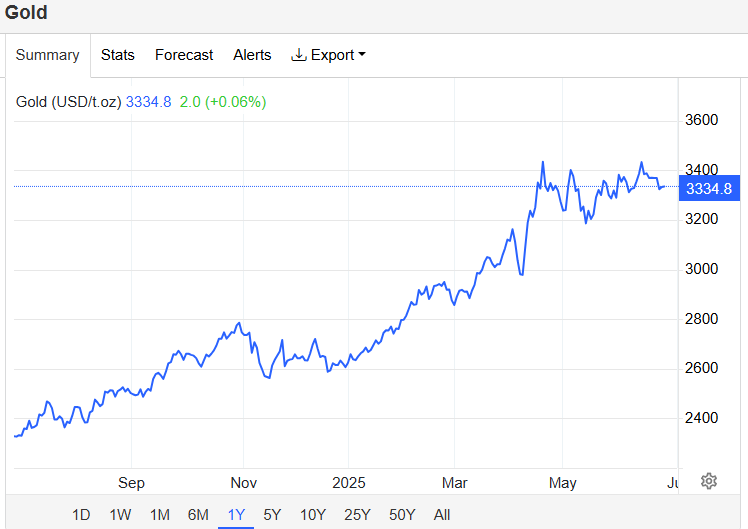This screenshot has height=529, width=748.
Task: Open the Stats tab
Action: (117, 55)
